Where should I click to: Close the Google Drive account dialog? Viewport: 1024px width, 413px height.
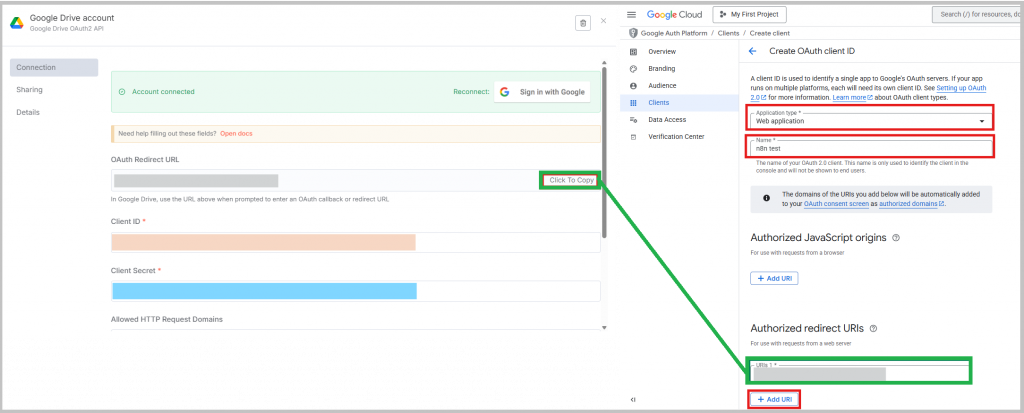click(603, 22)
